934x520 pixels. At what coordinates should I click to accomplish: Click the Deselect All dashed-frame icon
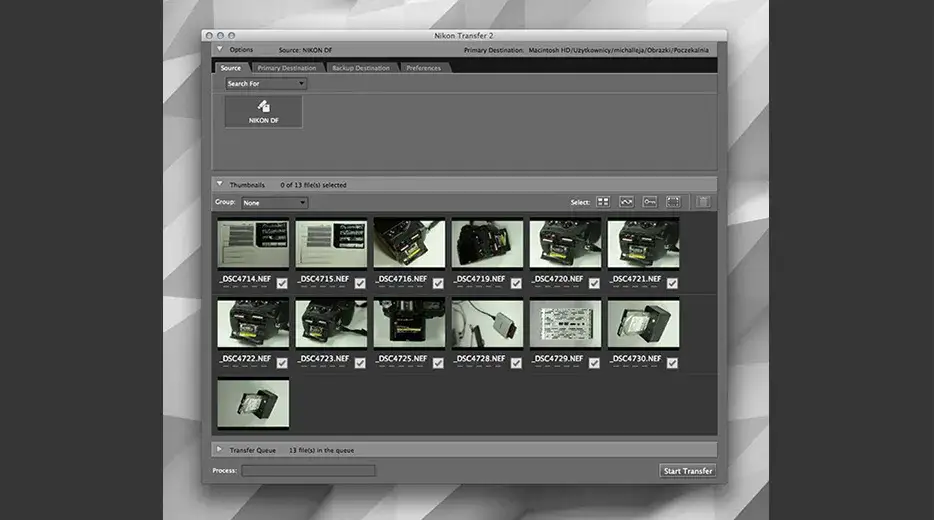tap(673, 202)
